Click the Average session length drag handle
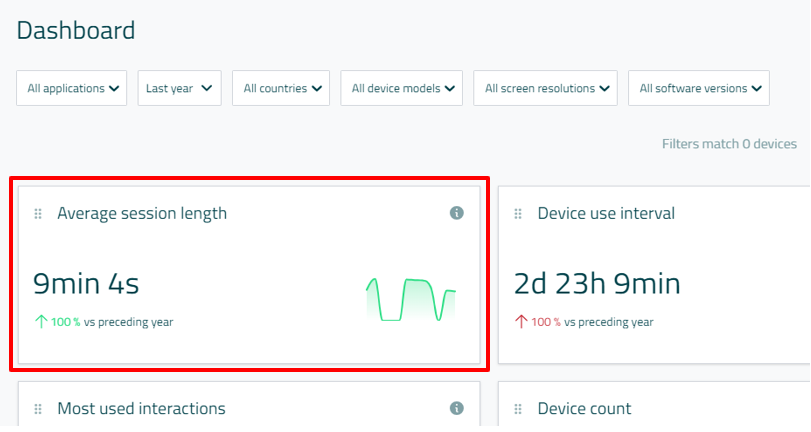 click(x=38, y=214)
